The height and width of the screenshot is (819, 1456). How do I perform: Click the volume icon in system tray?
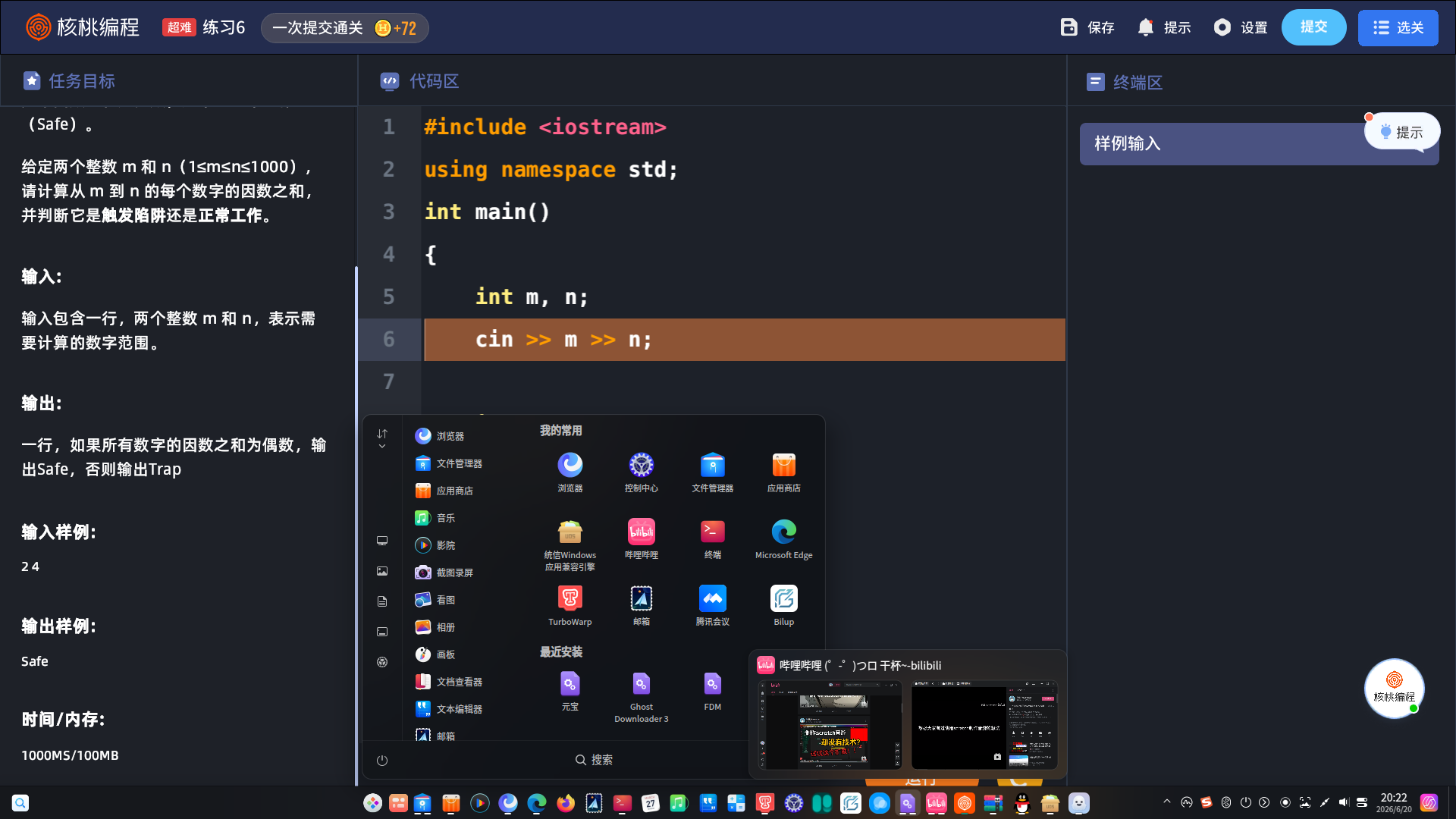click(1343, 802)
